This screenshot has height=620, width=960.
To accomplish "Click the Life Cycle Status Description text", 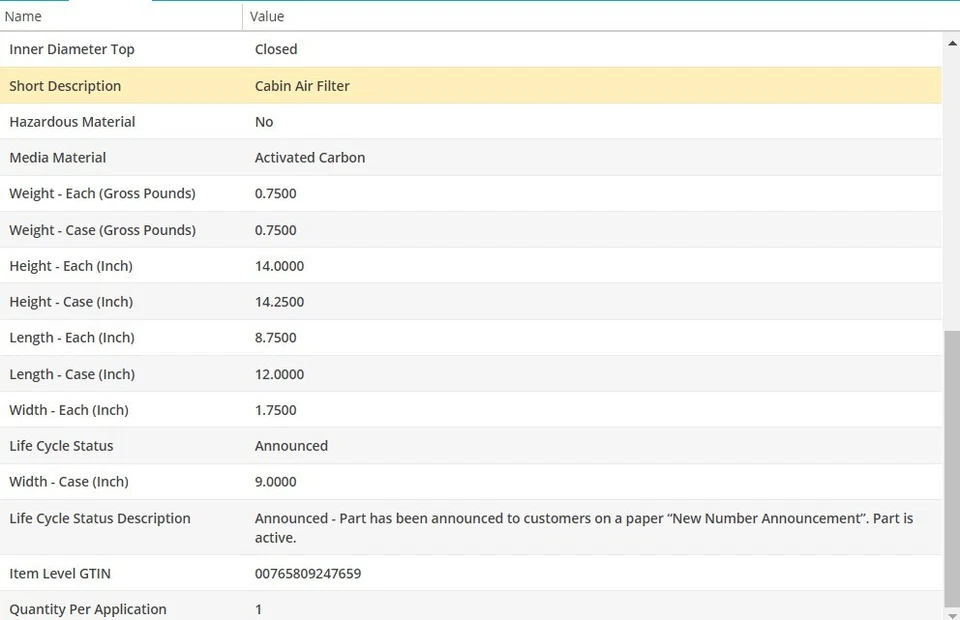I will (584, 527).
